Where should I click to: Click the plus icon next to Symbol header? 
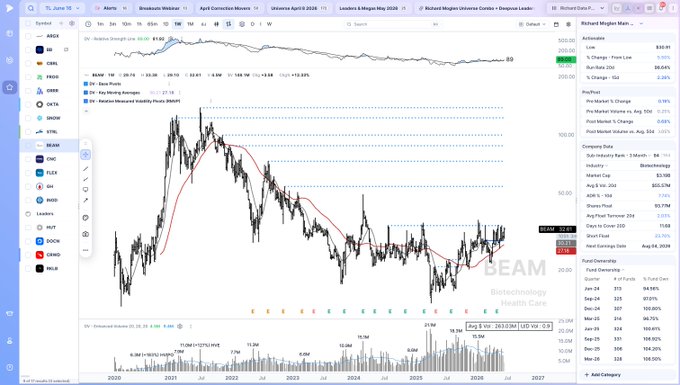pos(61,23)
